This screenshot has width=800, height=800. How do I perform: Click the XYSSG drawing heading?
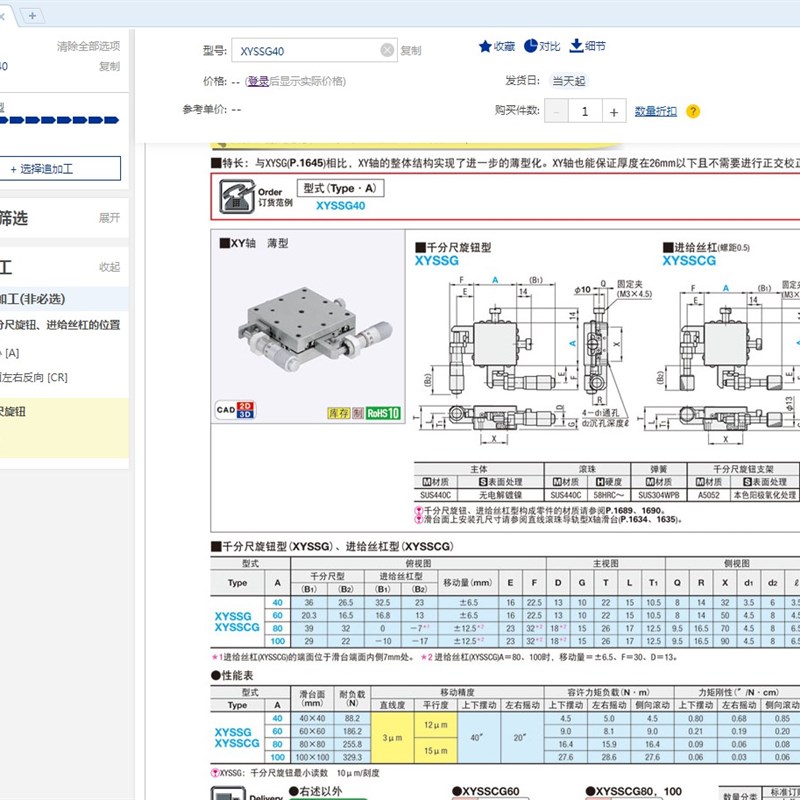(437, 261)
